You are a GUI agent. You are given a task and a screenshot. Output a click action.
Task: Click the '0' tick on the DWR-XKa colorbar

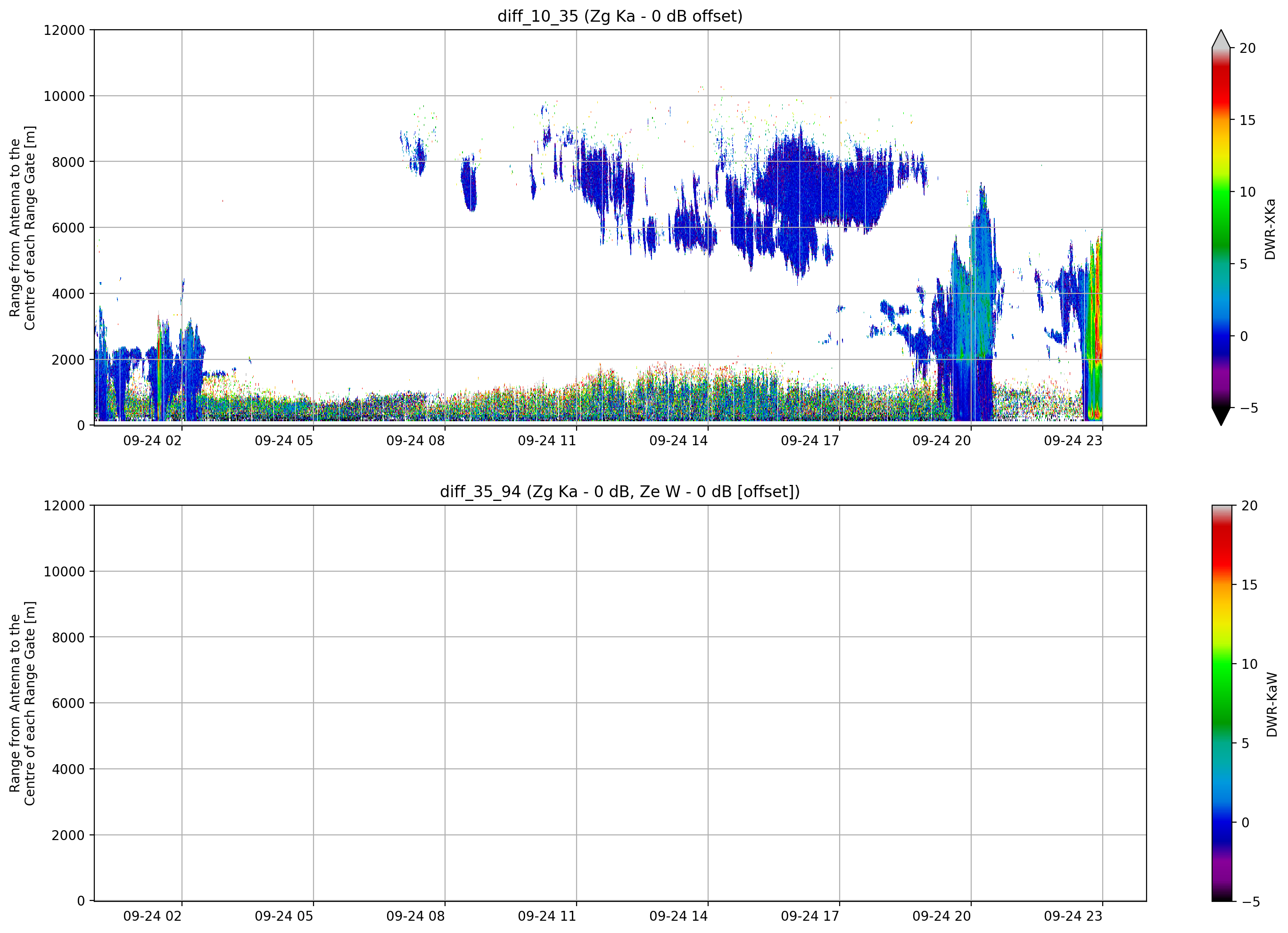[x=1244, y=336]
